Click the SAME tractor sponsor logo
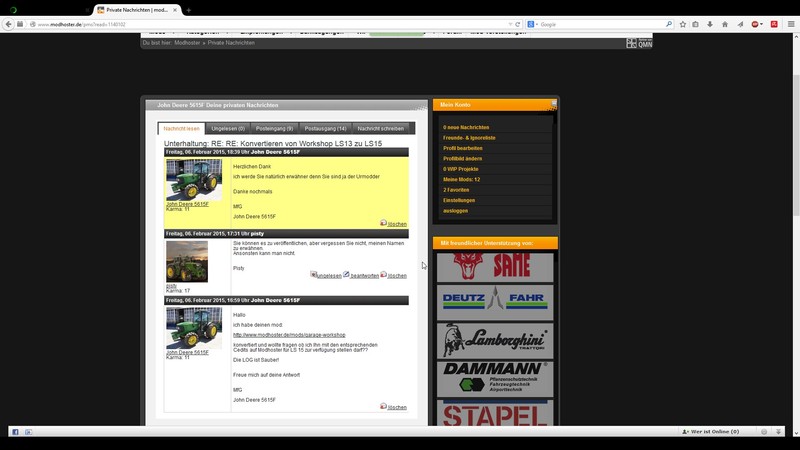This screenshot has height=450, width=800. [495, 267]
